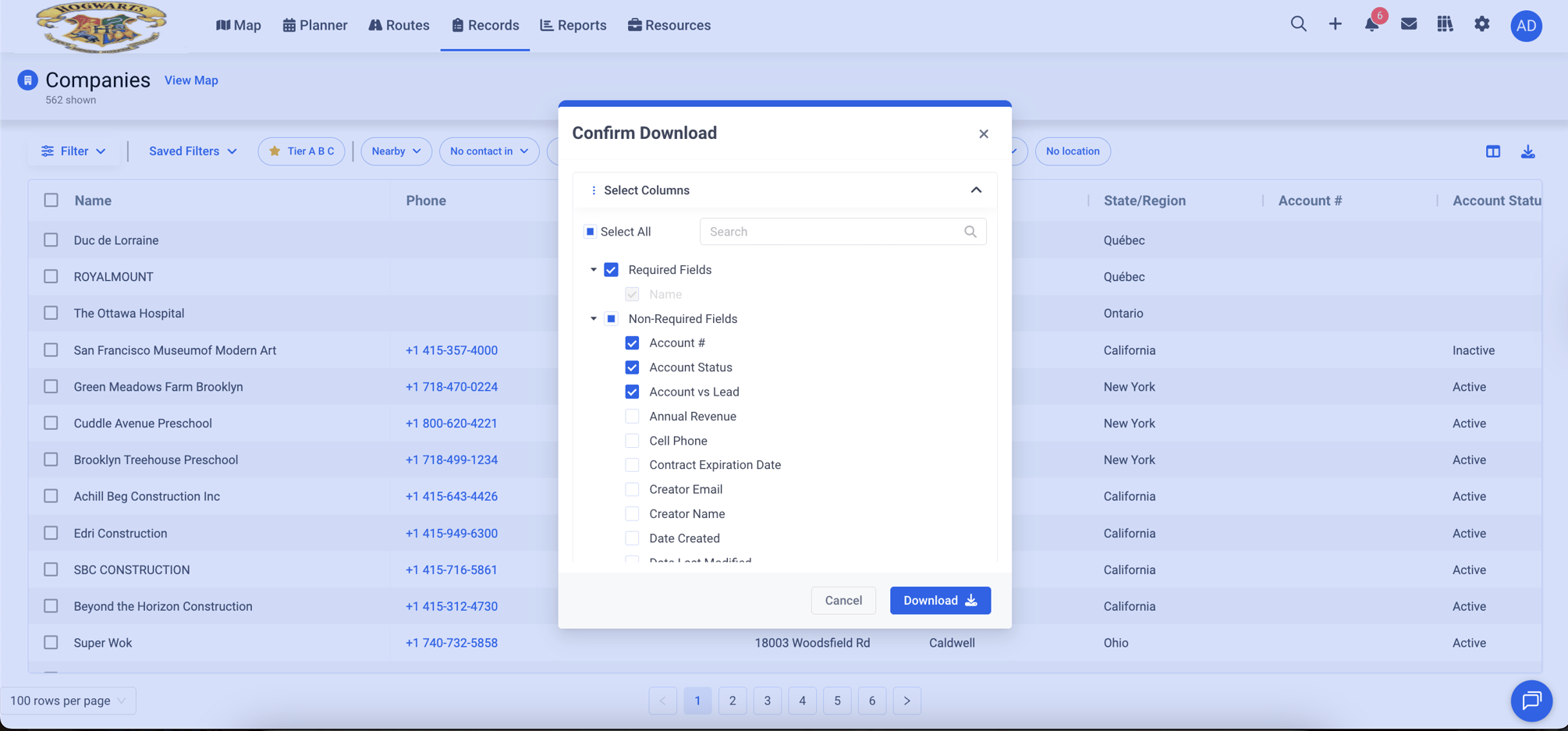
Task: Open the Filter dropdown
Action: click(74, 151)
